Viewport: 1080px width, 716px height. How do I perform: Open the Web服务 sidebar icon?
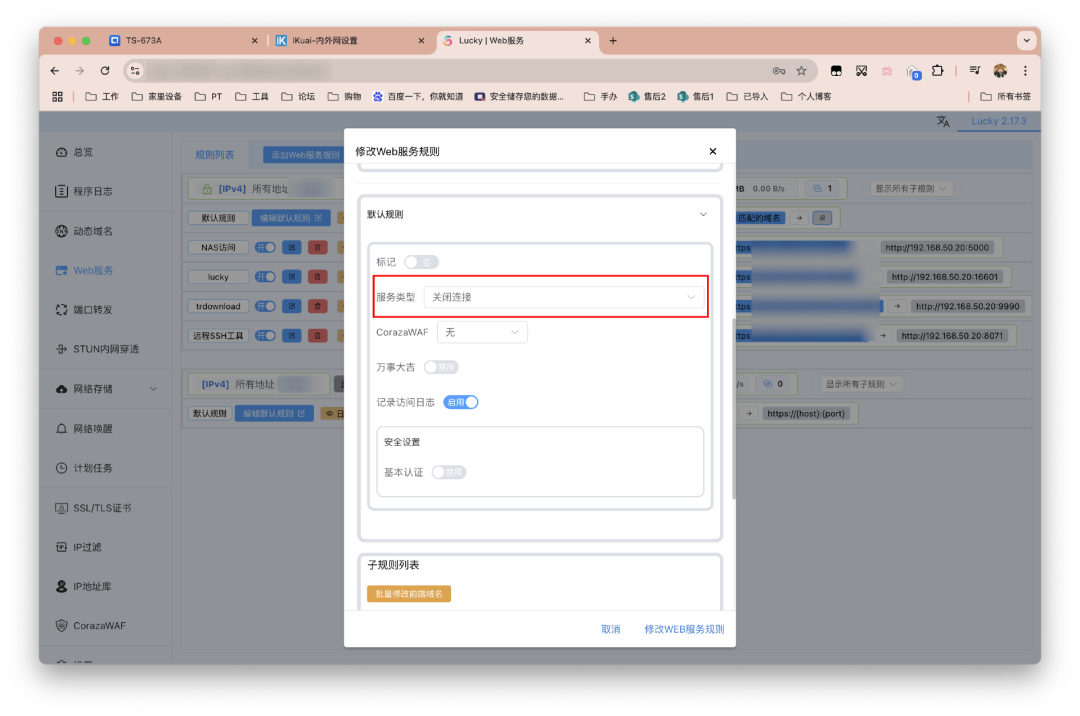[x=63, y=270]
